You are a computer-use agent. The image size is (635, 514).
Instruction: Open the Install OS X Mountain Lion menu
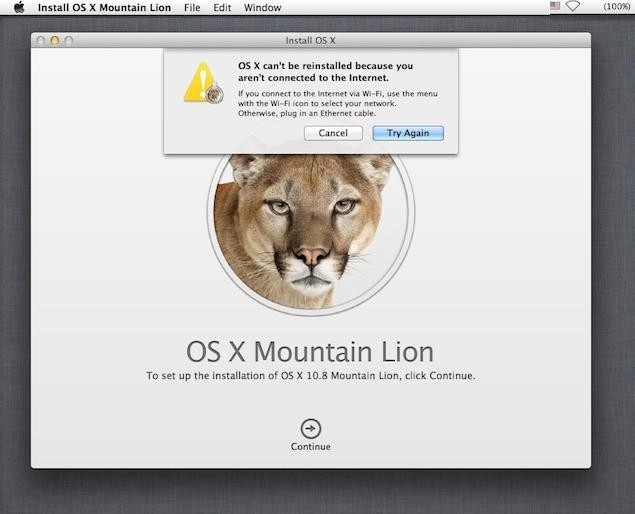[105, 7]
